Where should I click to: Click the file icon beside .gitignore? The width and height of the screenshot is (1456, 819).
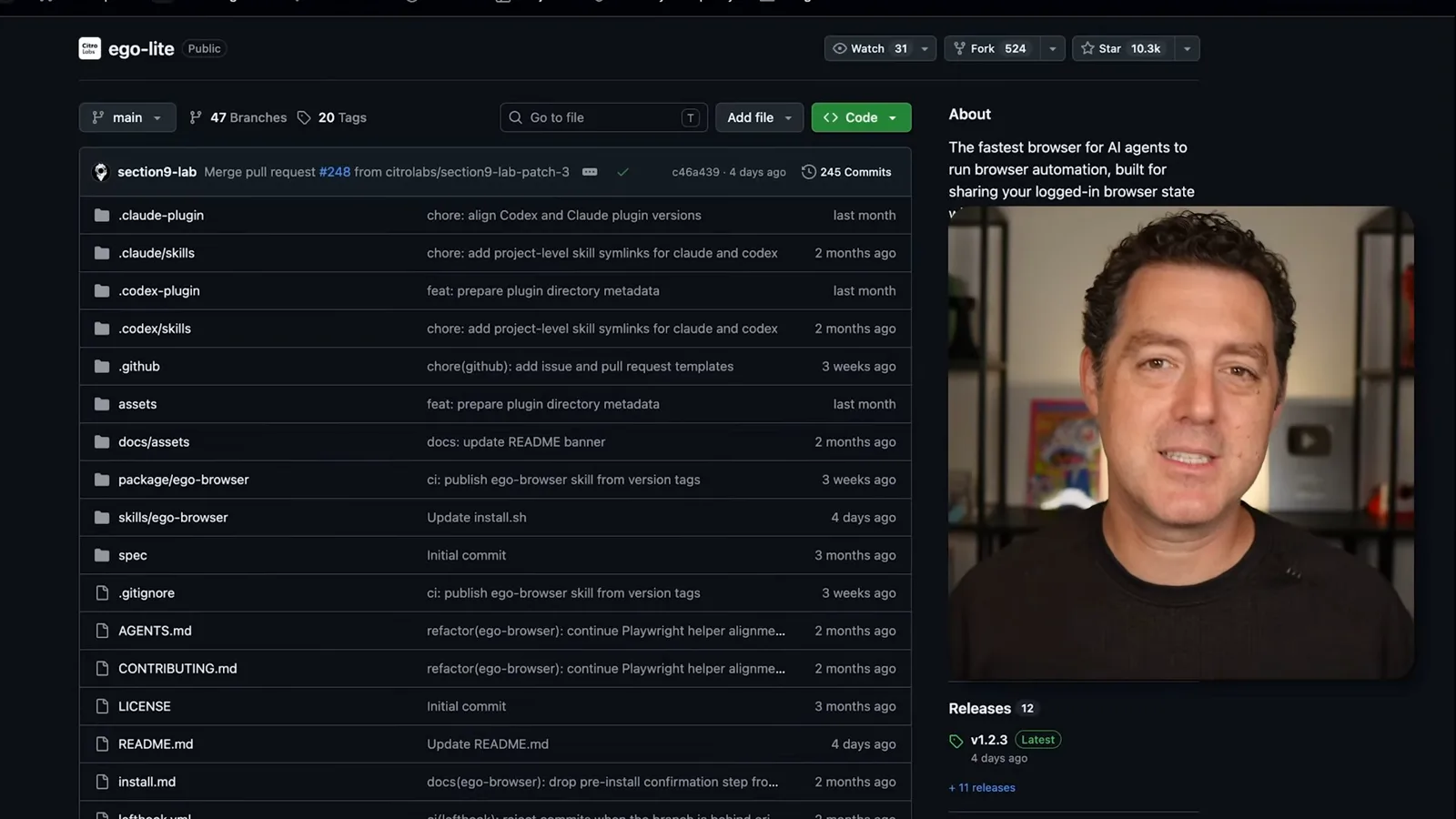click(x=102, y=593)
